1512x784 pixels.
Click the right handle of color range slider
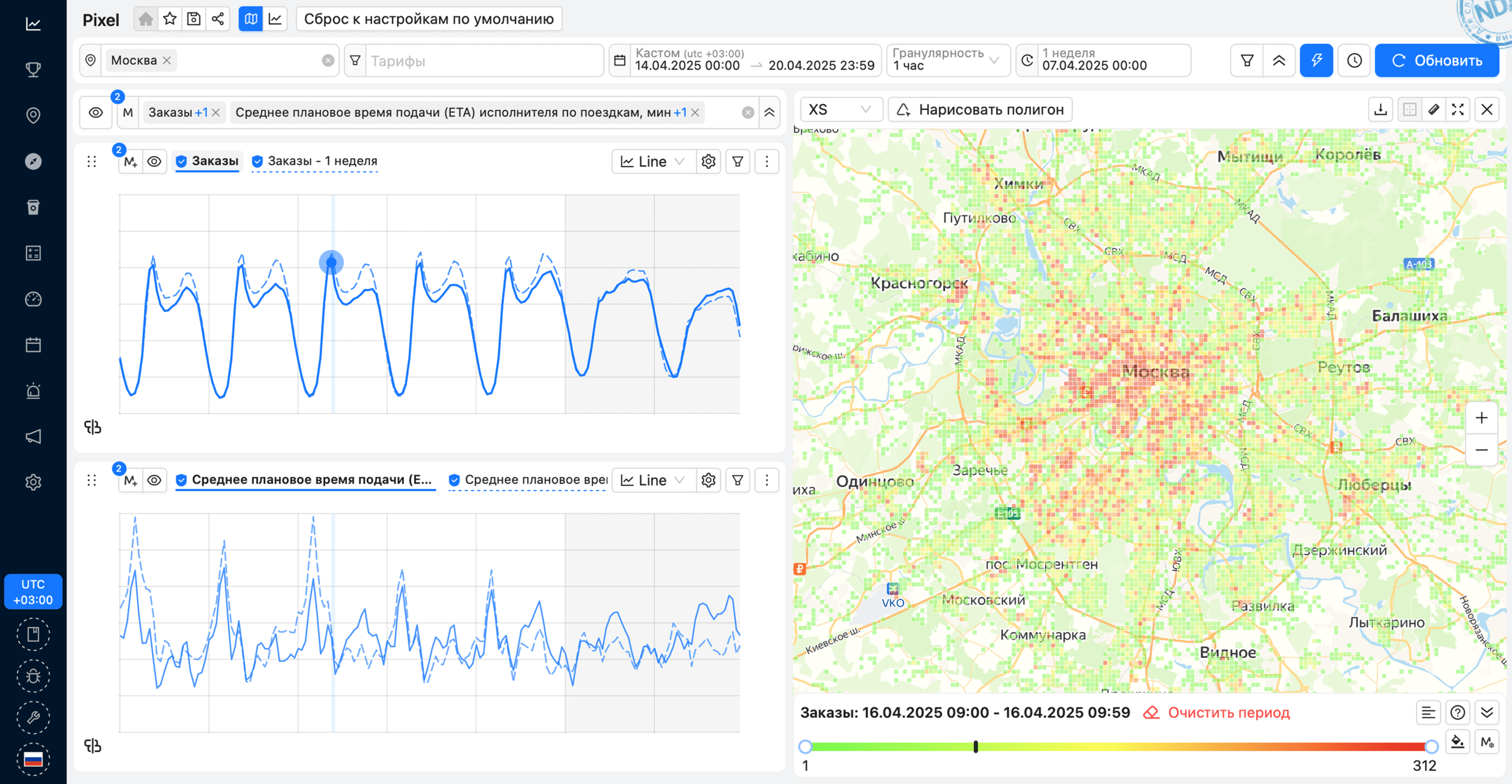coord(1431,747)
